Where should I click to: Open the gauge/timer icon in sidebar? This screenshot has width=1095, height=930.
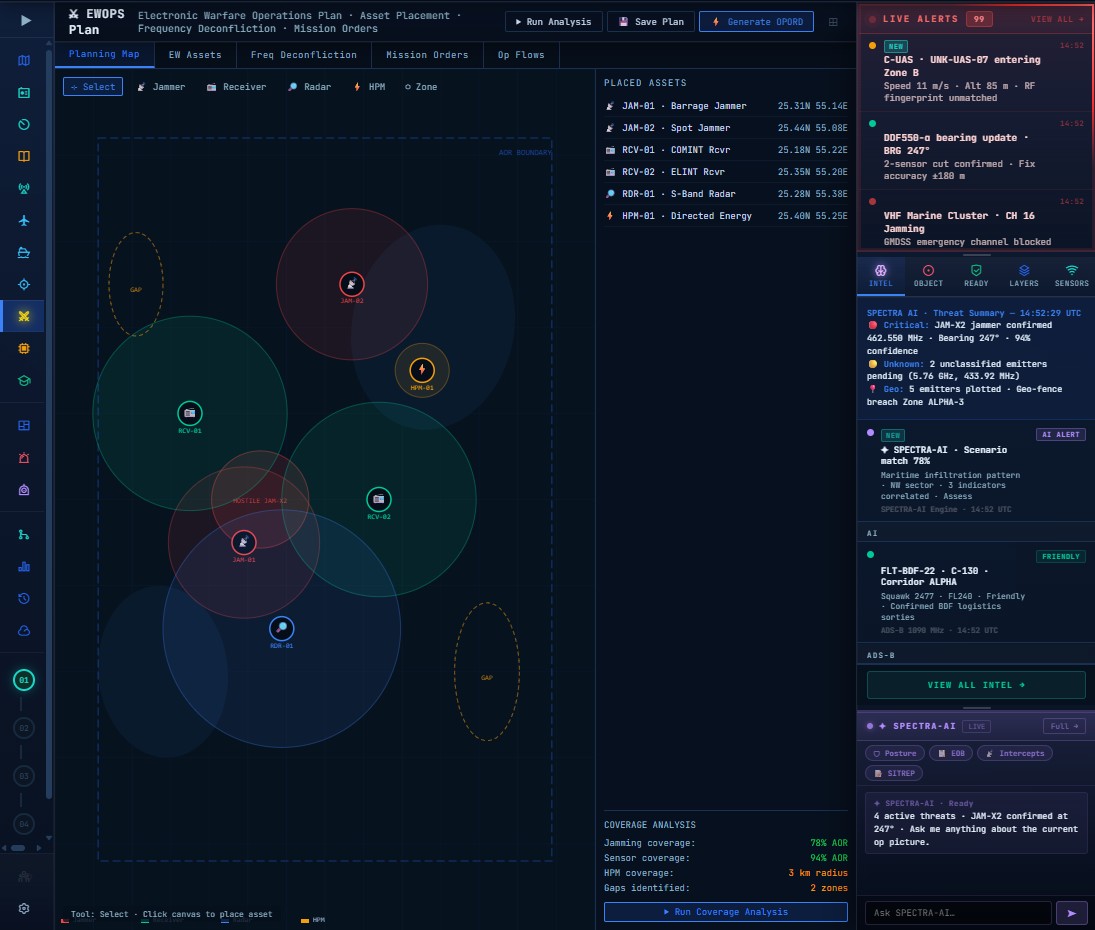coord(24,124)
